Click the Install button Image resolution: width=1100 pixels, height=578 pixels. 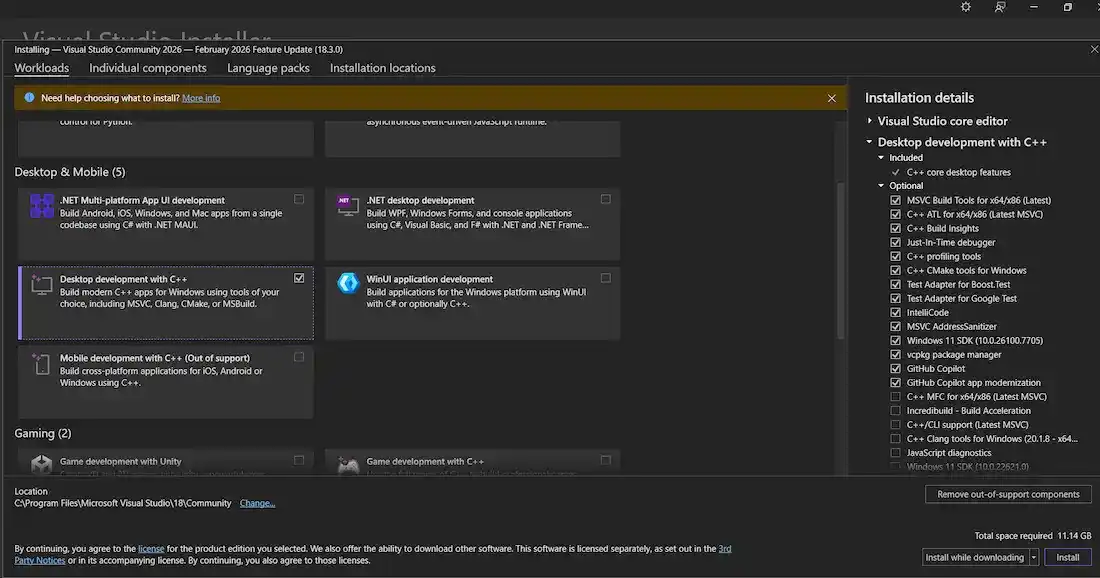pyautogui.click(x=1068, y=557)
